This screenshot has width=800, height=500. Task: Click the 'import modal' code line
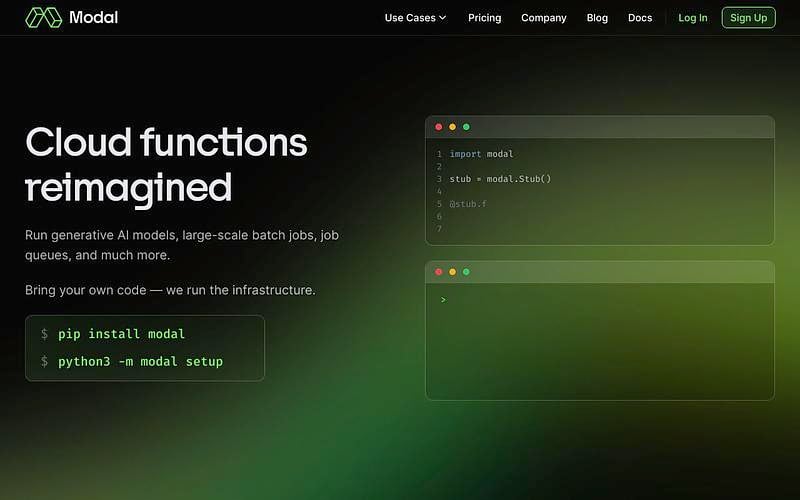pos(481,154)
